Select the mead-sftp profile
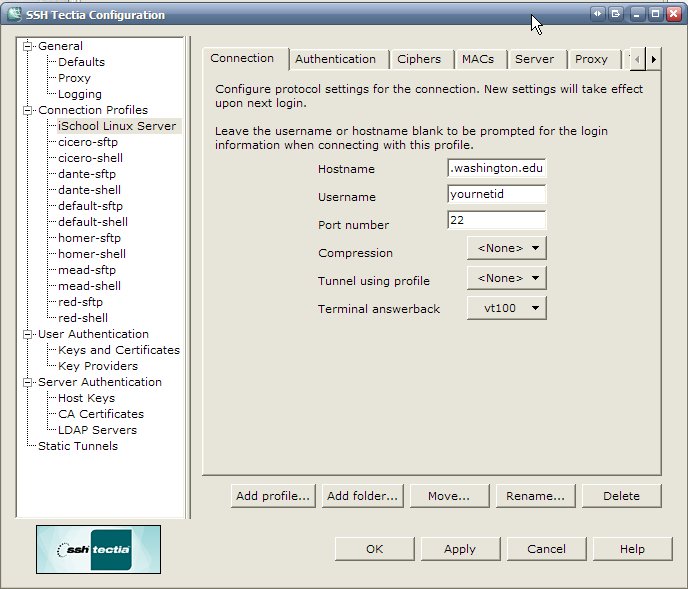This screenshot has height=589, width=688. 87,270
